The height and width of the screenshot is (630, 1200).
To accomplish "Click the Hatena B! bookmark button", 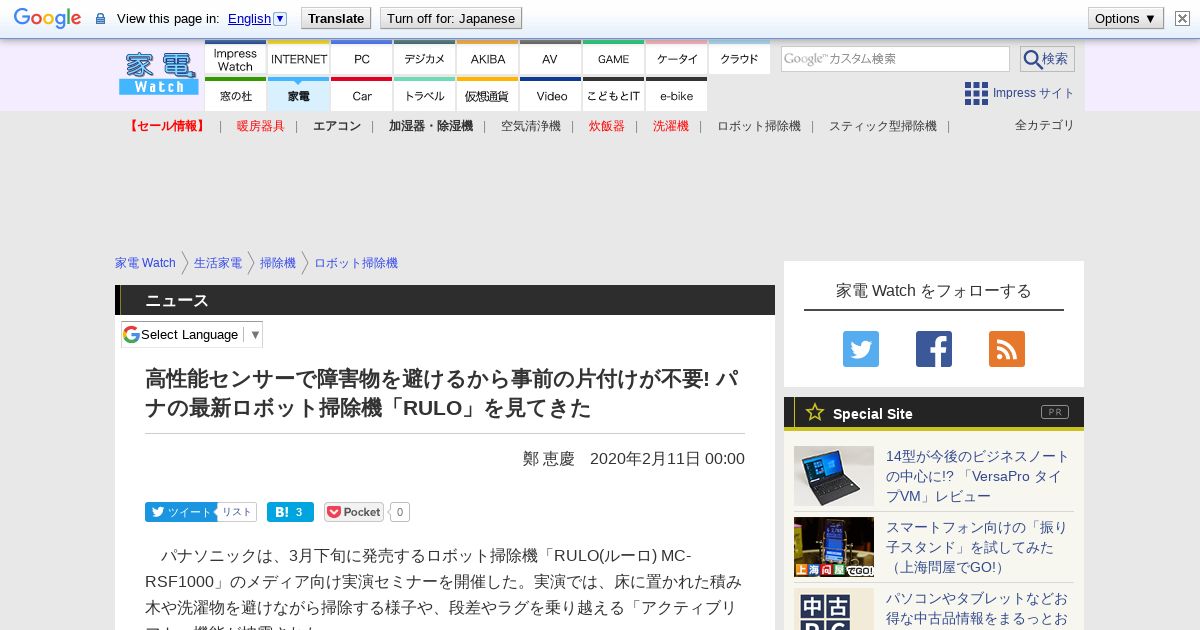I will click(290, 512).
